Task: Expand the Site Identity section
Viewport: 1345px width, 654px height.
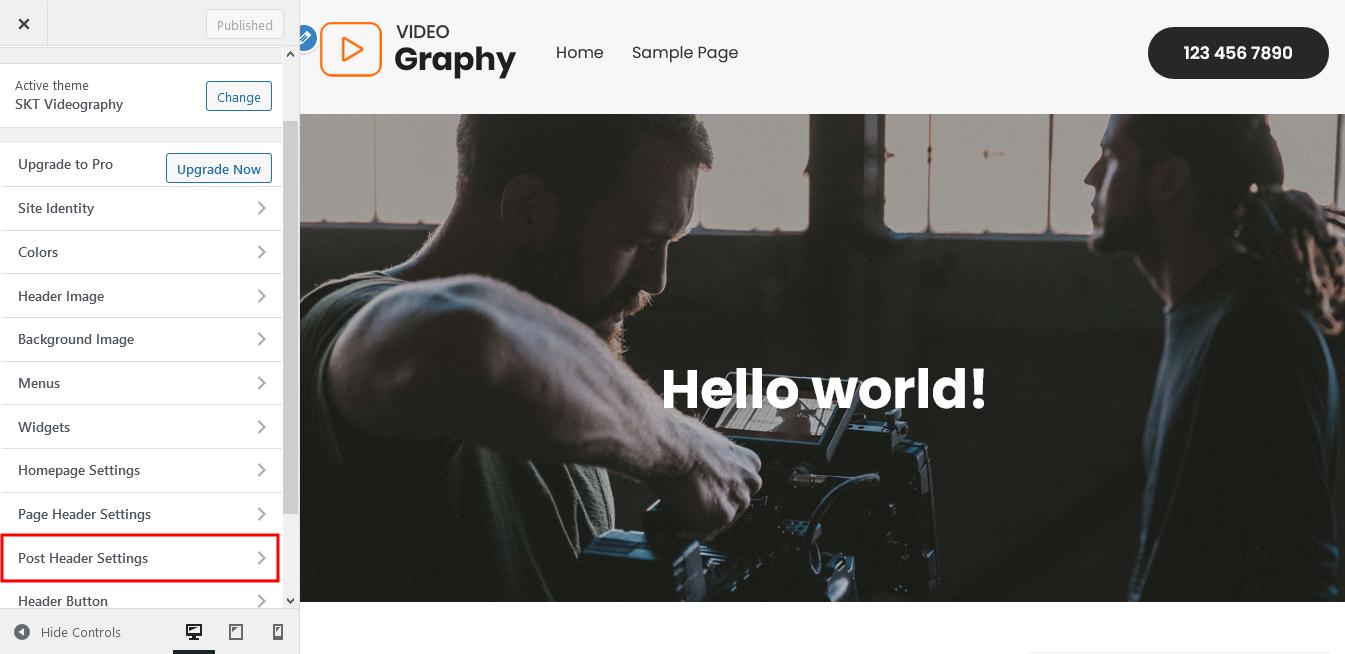Action: (x=142, y=208)
